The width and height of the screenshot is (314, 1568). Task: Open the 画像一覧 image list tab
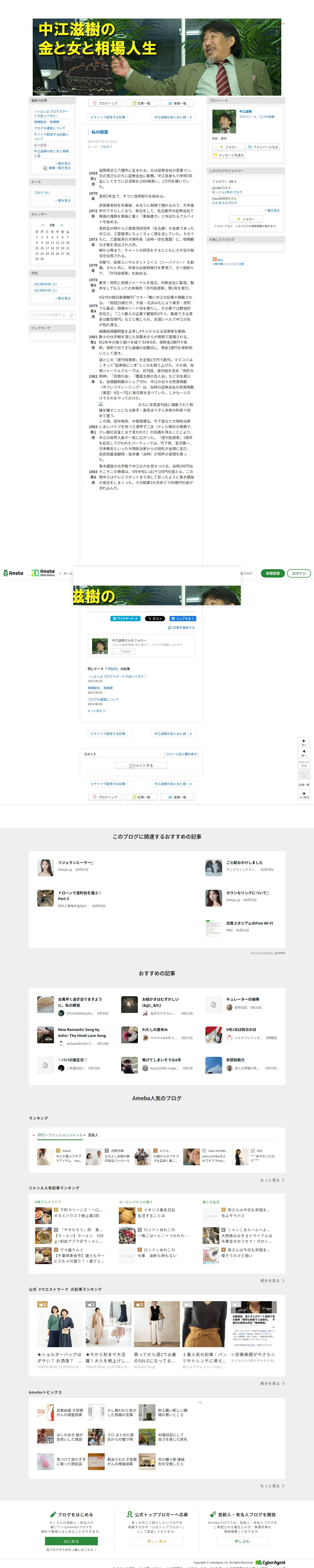point(178,103)
